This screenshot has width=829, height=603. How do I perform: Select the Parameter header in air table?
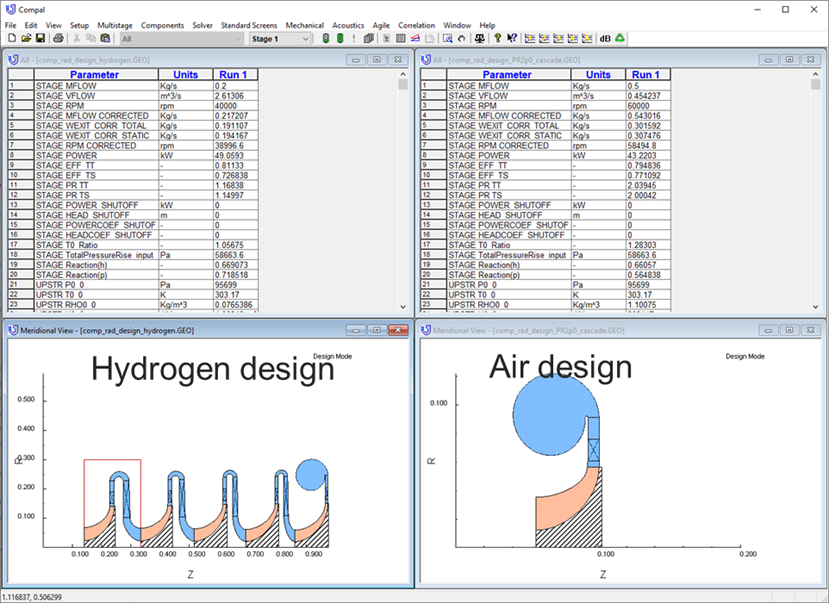507,74
